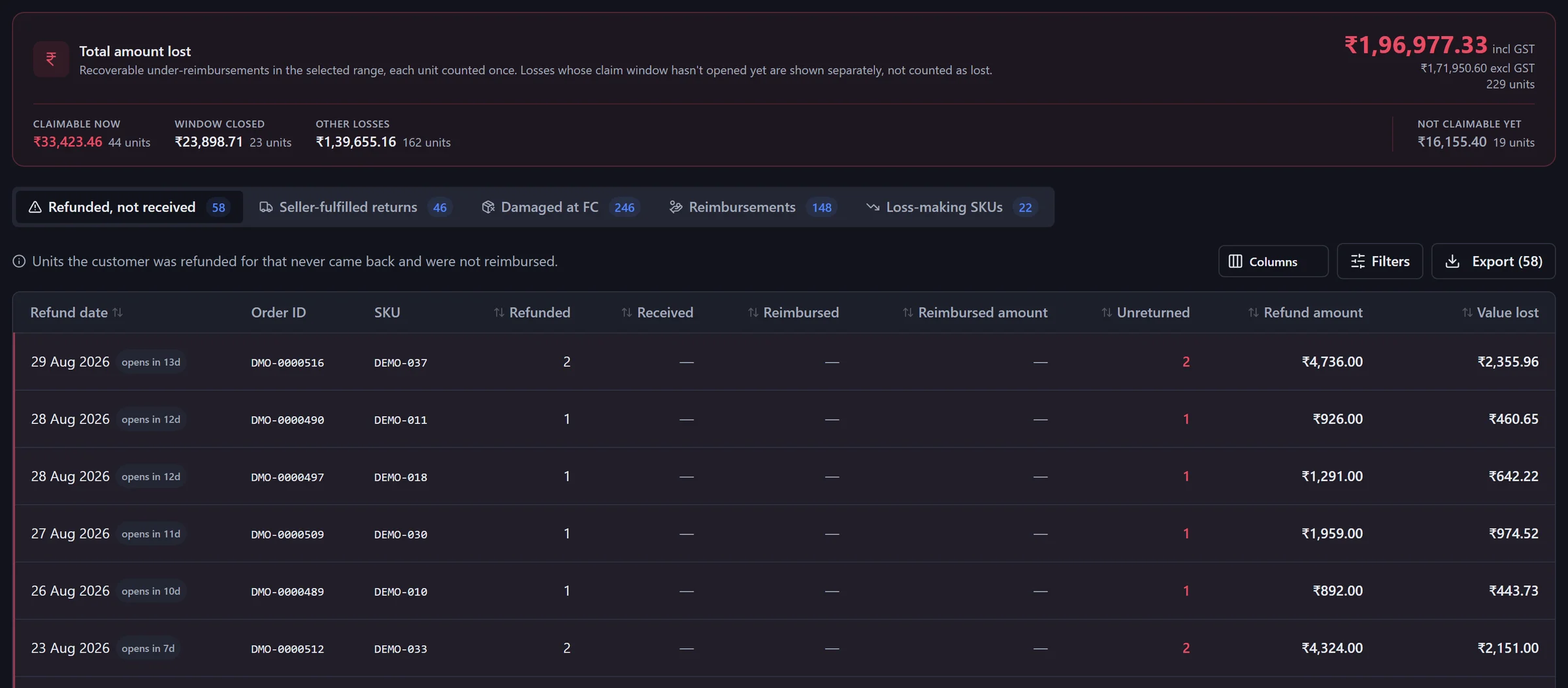
Task: Select order DMO-0000490
Action: [x=287, y=420]
